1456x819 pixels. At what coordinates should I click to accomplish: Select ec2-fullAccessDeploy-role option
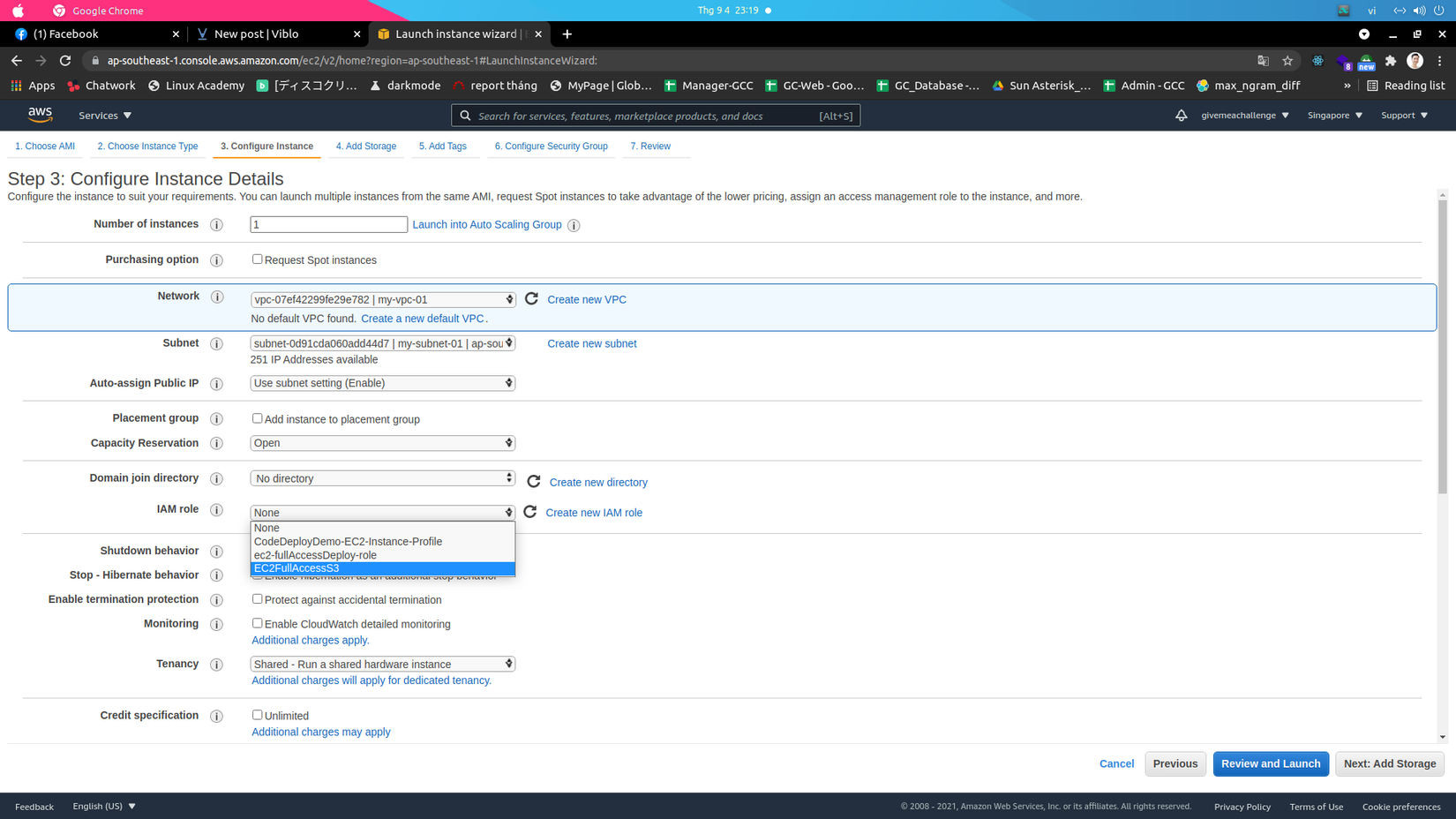[x=383, y=555]
